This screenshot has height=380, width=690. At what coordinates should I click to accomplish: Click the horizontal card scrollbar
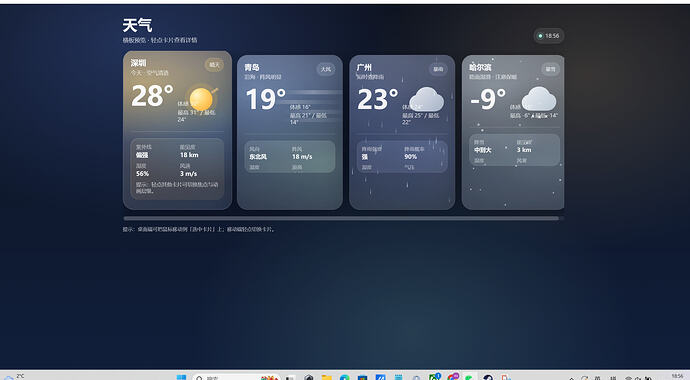[341, 218]
